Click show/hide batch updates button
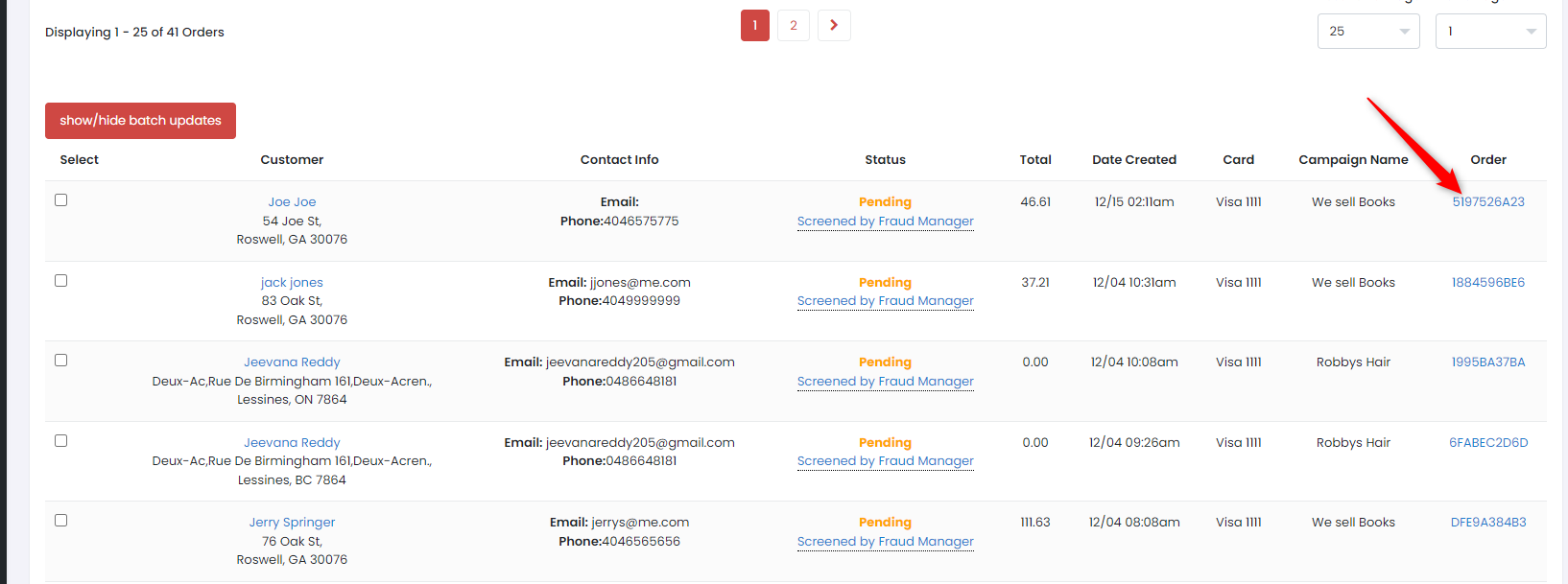 click(140, 121)
